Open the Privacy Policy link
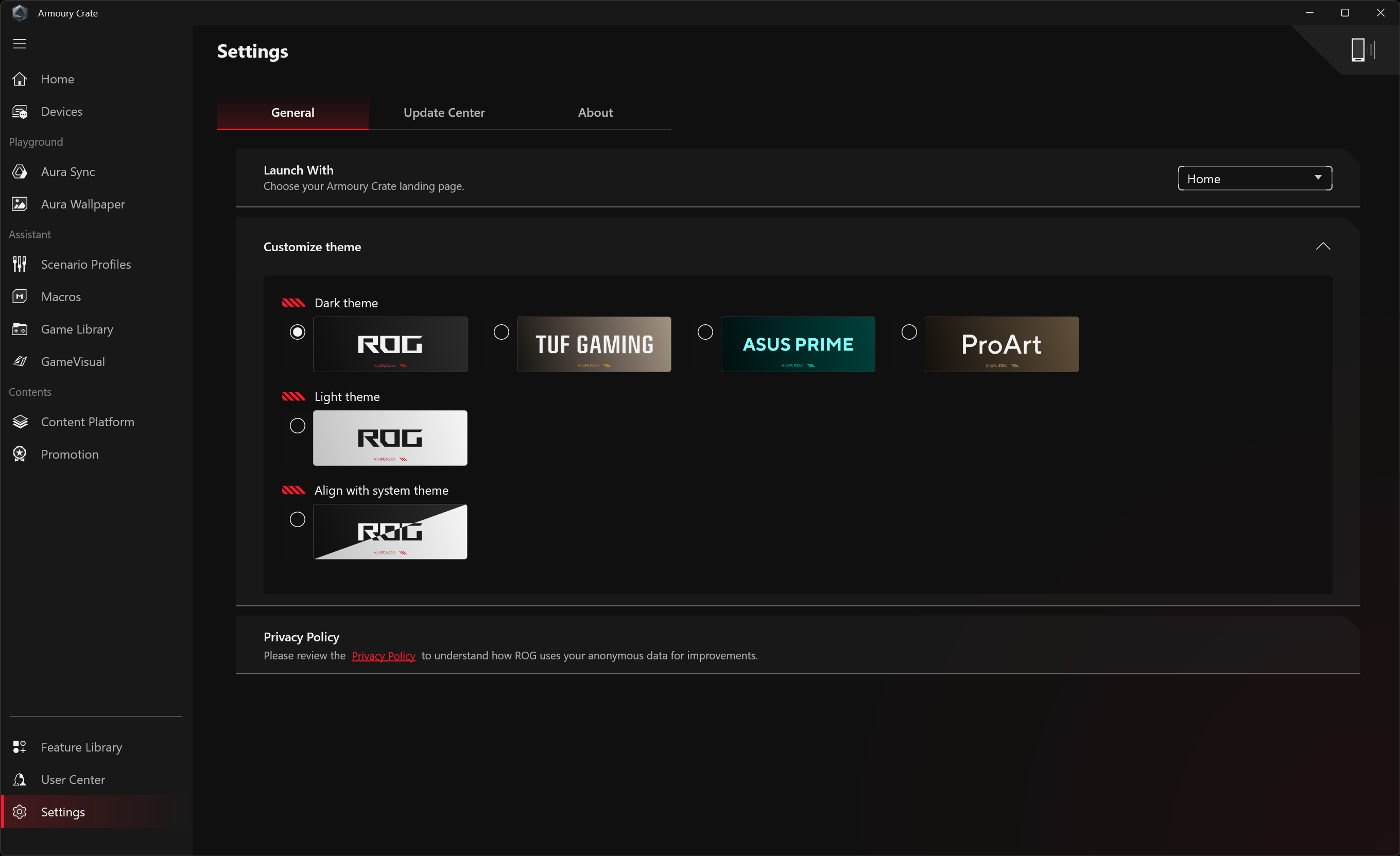This screenshot has width=1400, height=856. [384, 655]
